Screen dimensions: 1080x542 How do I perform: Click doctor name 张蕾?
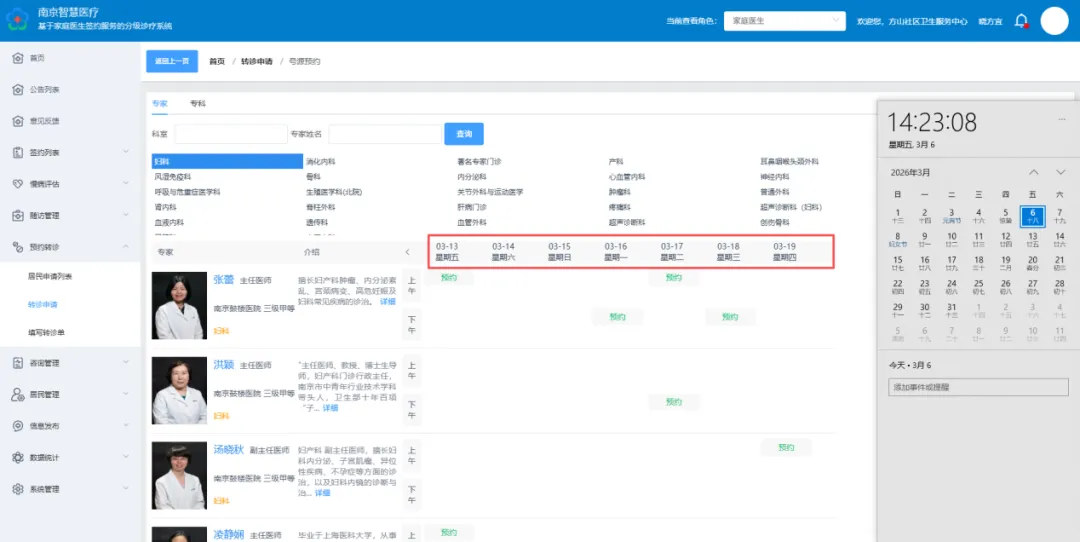pos(223,280)
